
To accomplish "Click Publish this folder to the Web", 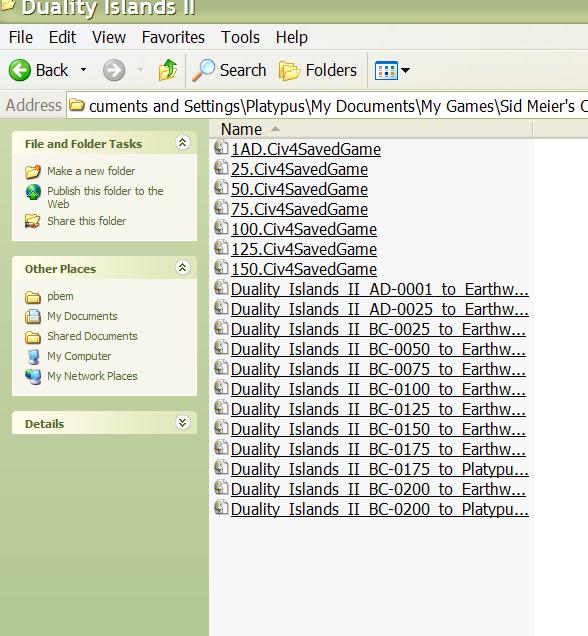I will tap(105, 197).
